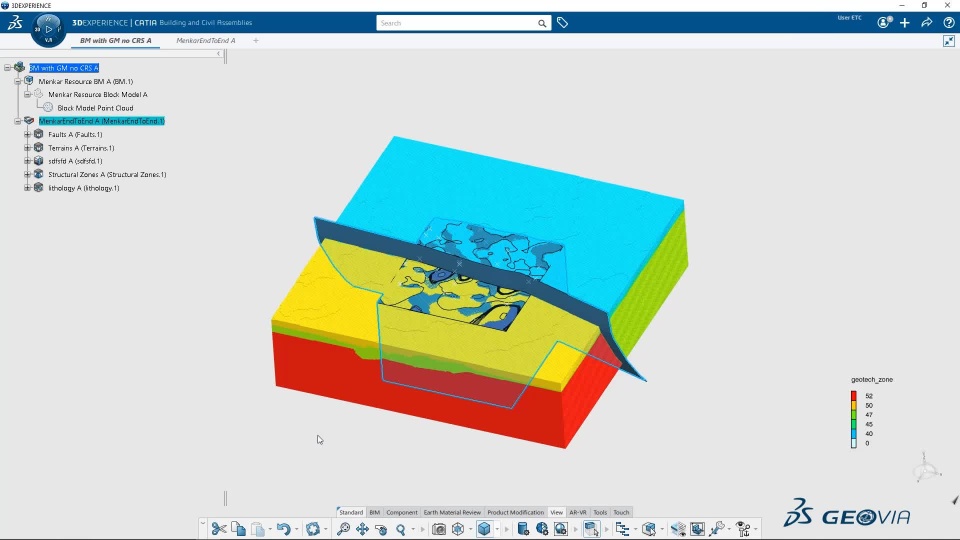
Task: Click the layers visibility eye icon
Action: 678,528
